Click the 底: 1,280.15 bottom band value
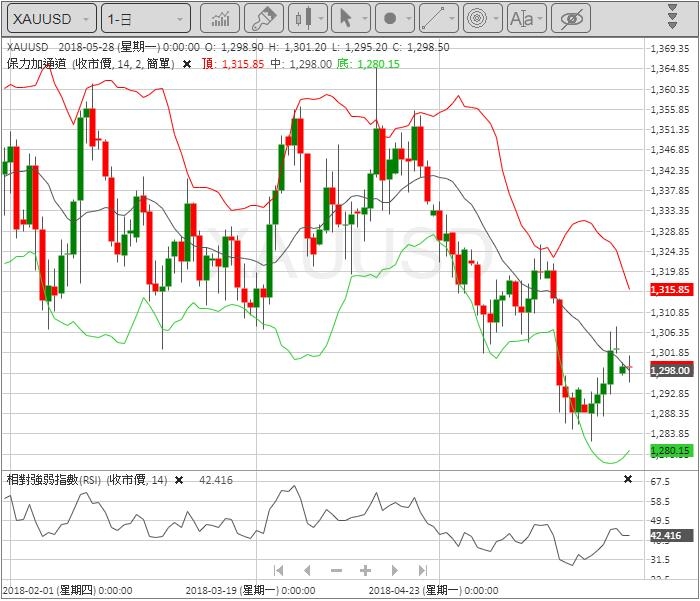This screenshot has height=601, width=700. [368, 64]
